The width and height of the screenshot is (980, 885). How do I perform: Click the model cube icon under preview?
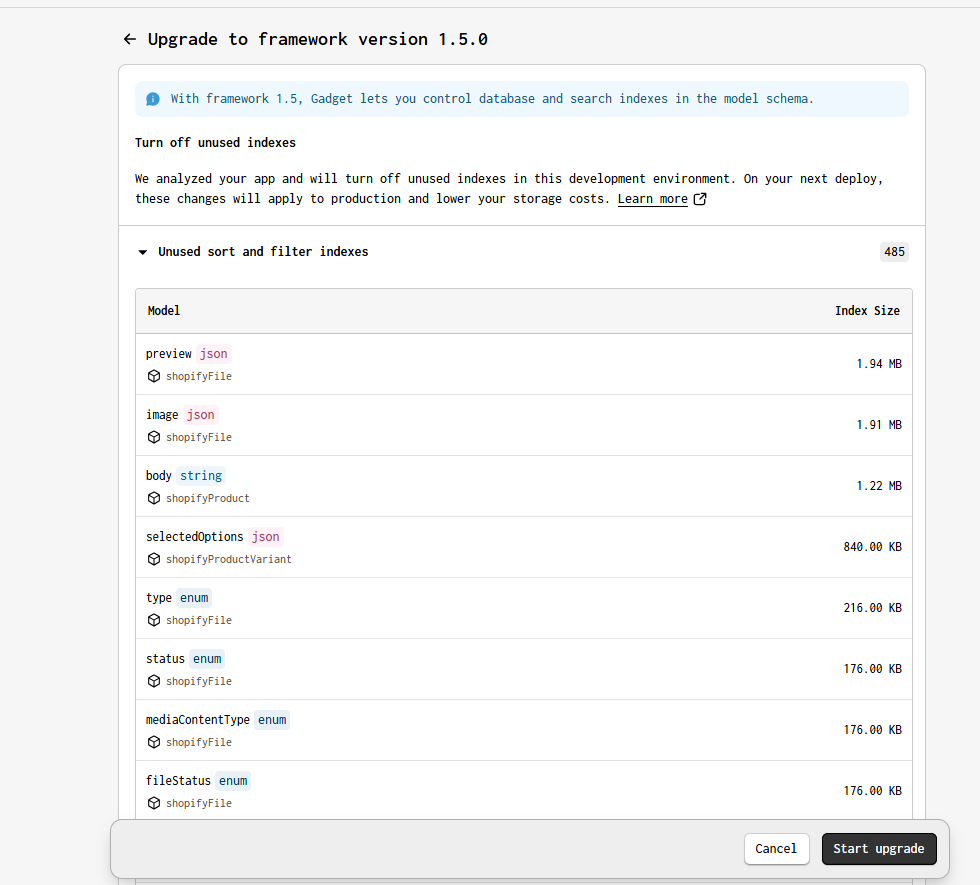tap(154, 376)
